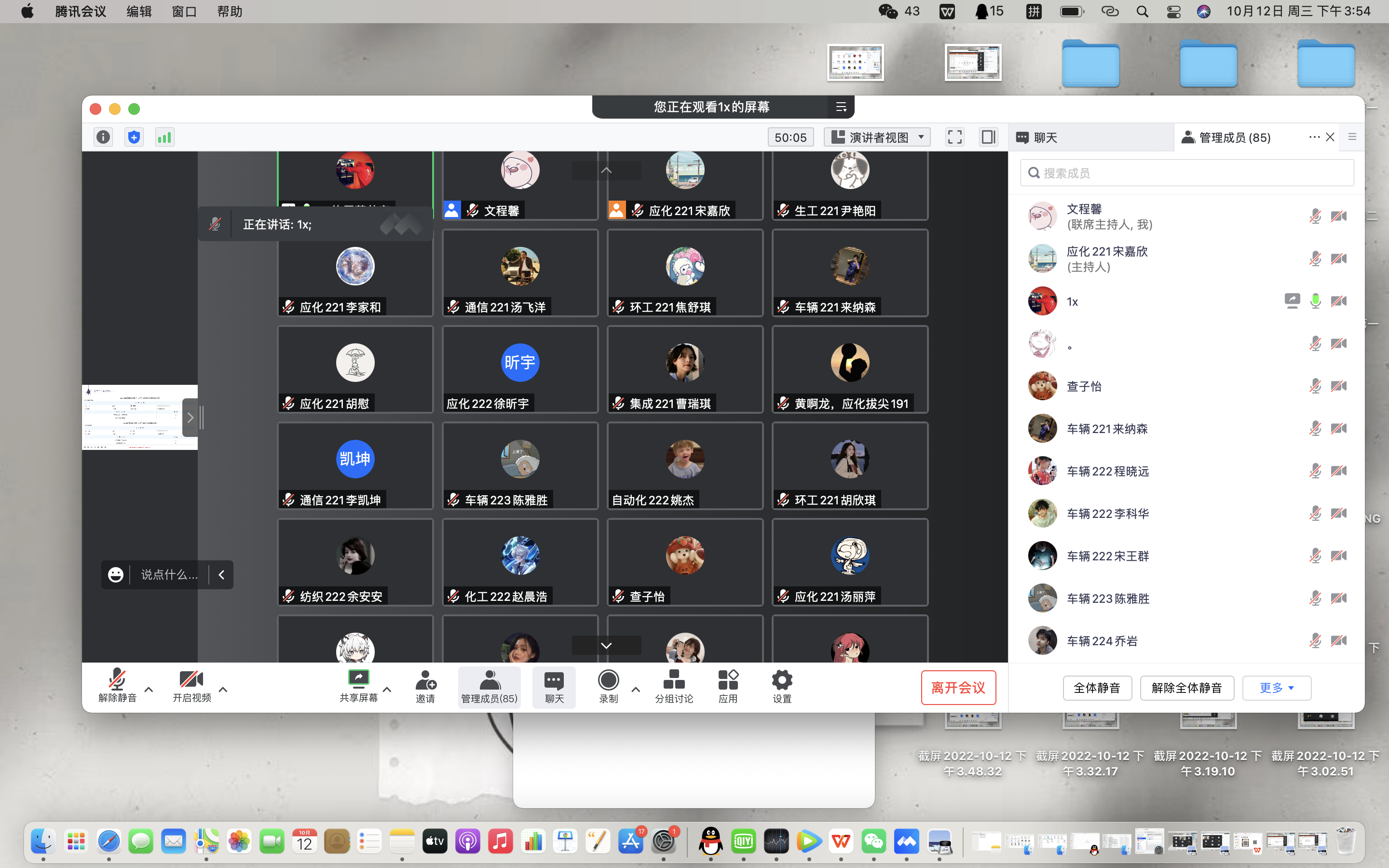This screenshot has width=1389, height=868.
Task: Expand the 更多 dropdown button
Action: [x=1277, y=688]
